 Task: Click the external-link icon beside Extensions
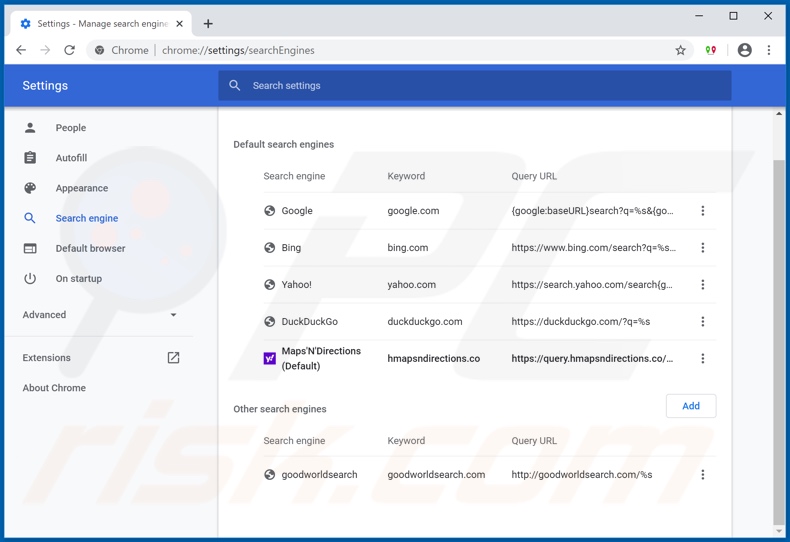click(x=173, y=358)
